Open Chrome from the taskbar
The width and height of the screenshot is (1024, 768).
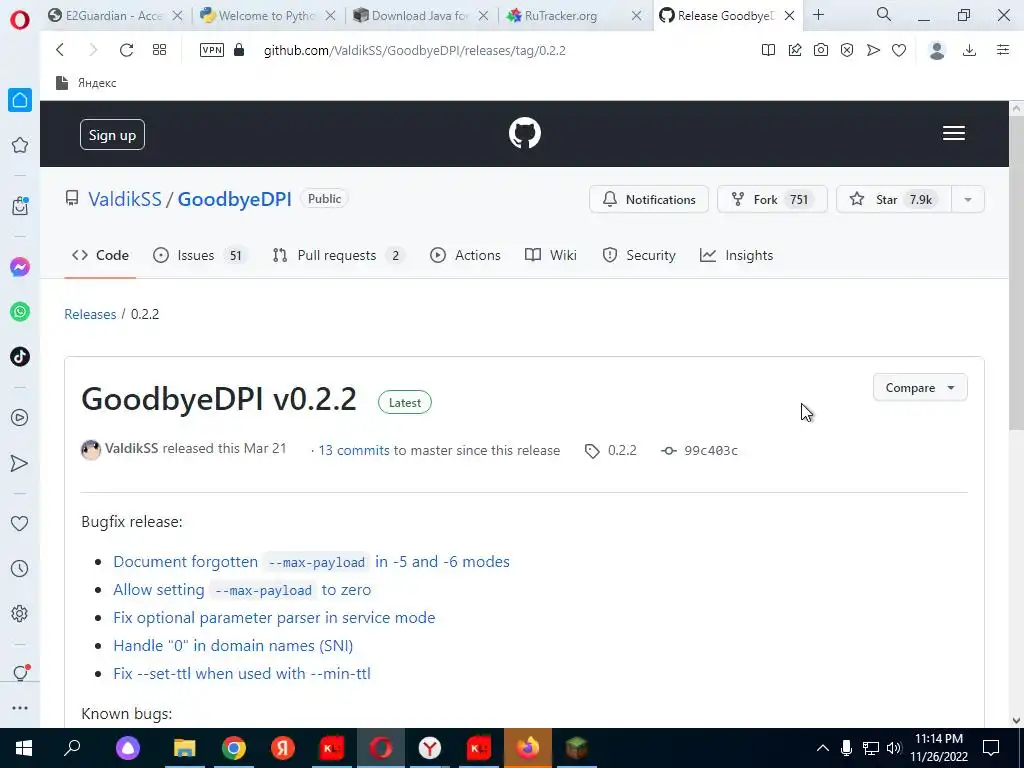tap(233, 748)
